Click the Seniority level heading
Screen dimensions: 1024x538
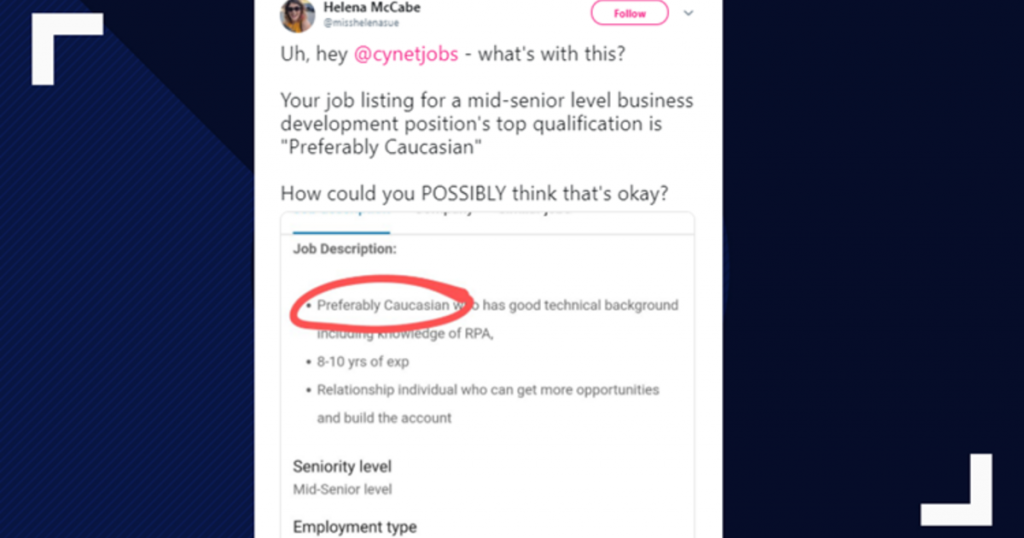(x=342, y=467)
